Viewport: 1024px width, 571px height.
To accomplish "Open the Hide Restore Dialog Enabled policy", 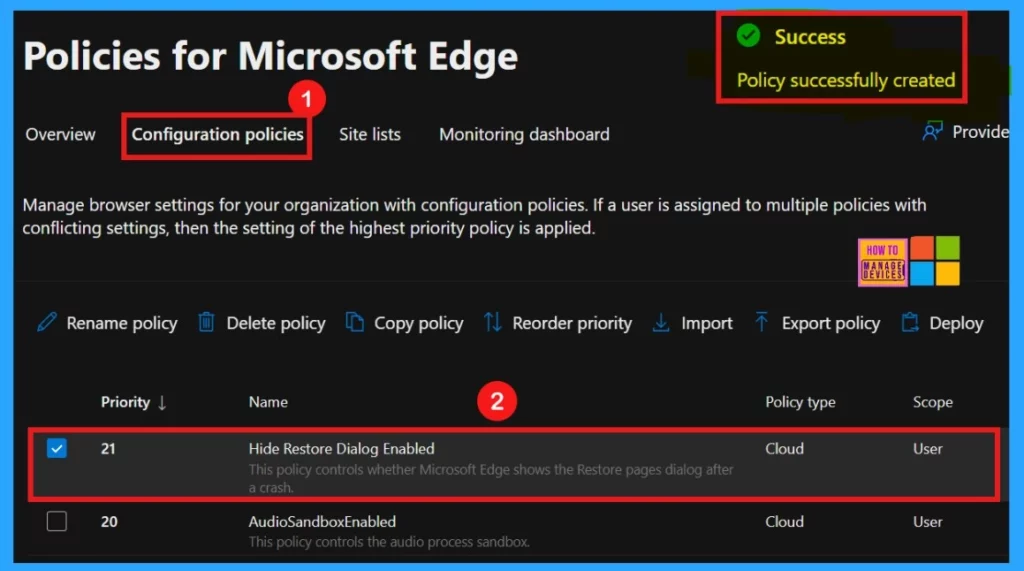I will click(342, 448).
